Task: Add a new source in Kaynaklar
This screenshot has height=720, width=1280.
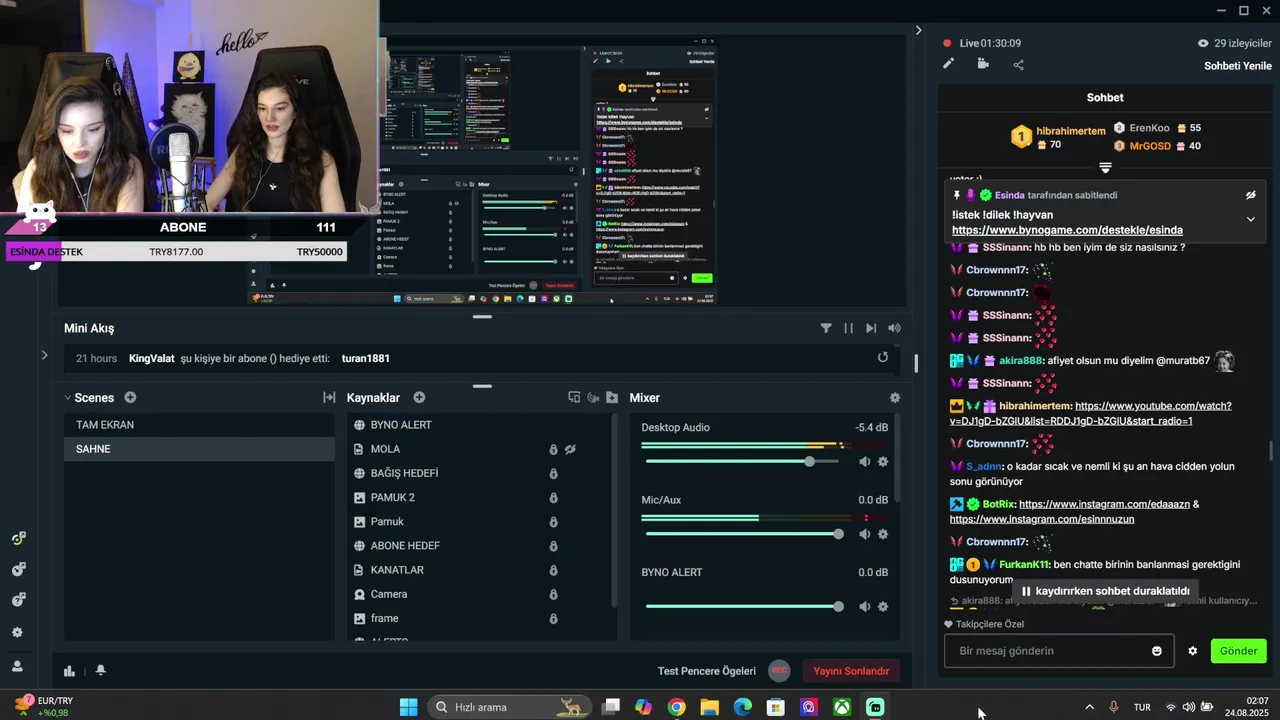Action: tap(419, 398)
